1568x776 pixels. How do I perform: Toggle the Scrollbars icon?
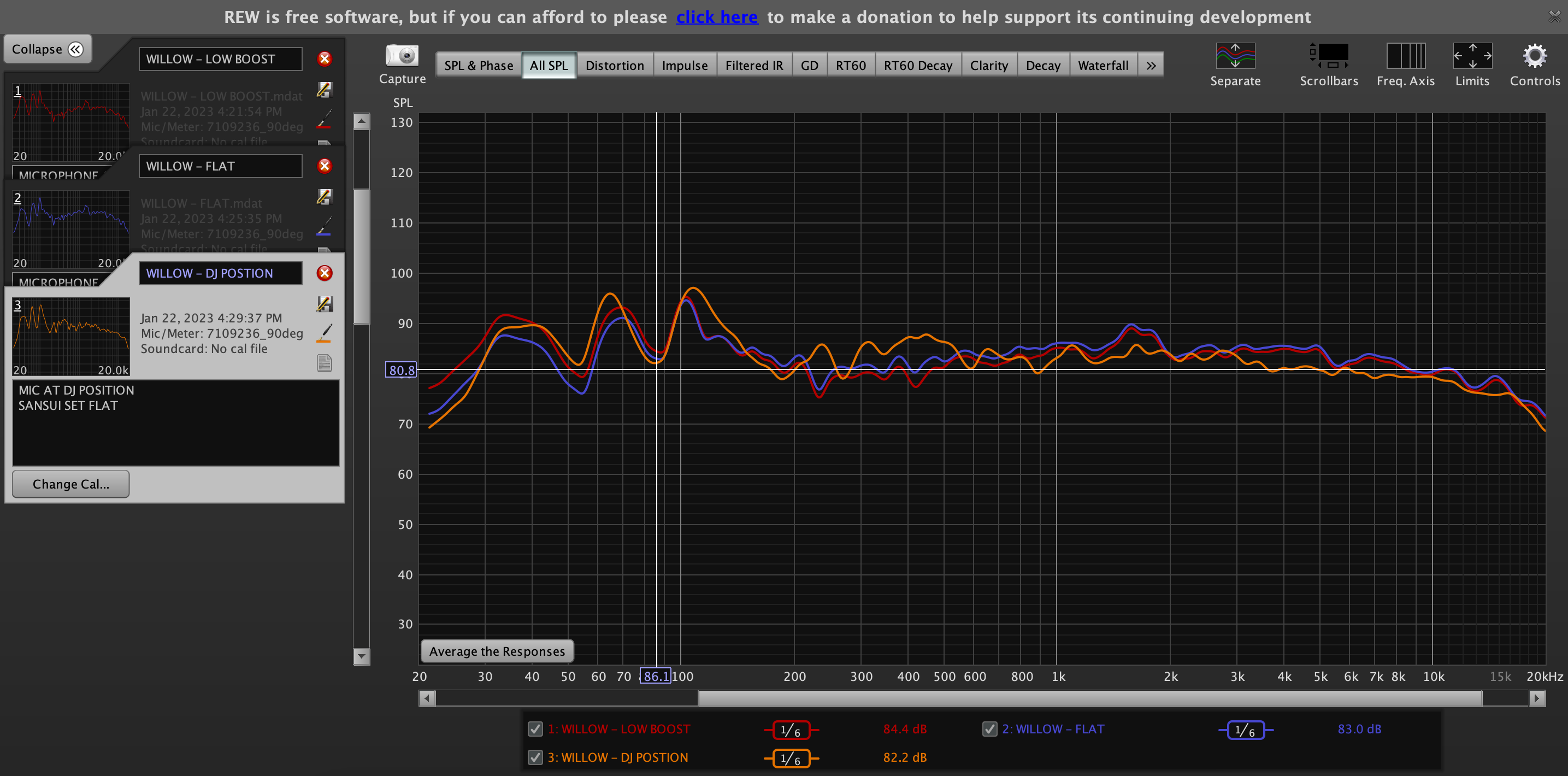click(1328, 56)
